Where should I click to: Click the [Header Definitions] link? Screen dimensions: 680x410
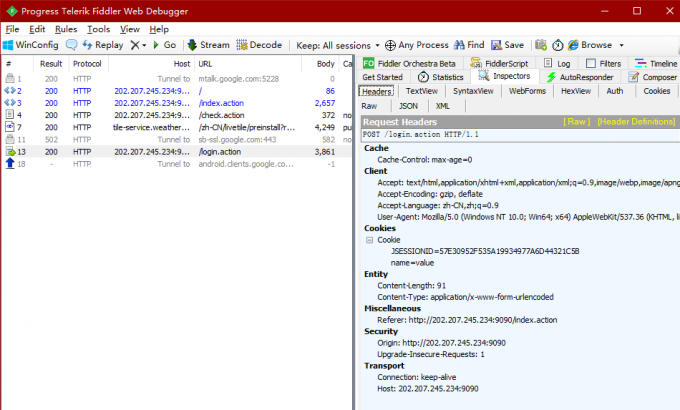(636, 122)
